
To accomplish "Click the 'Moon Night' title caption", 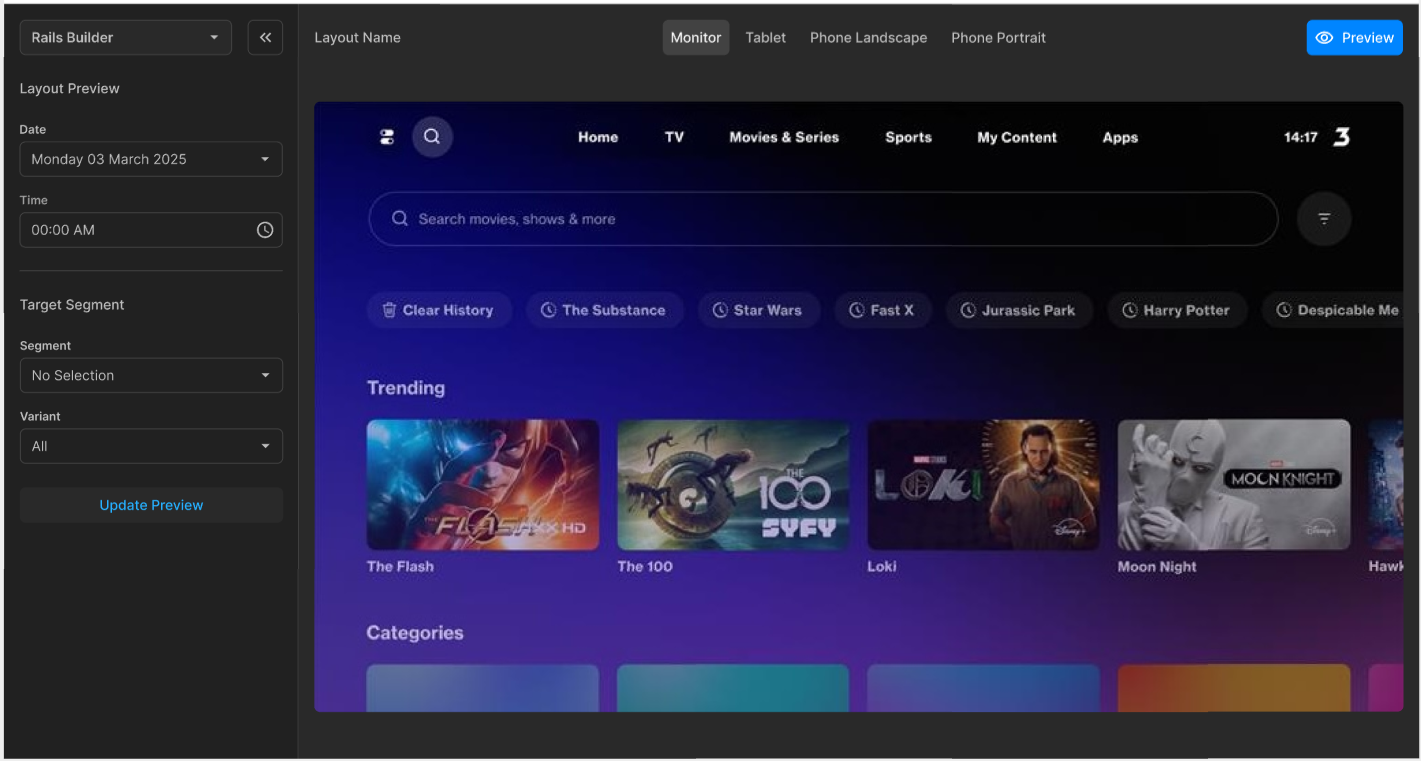I will coord(1157,566).
